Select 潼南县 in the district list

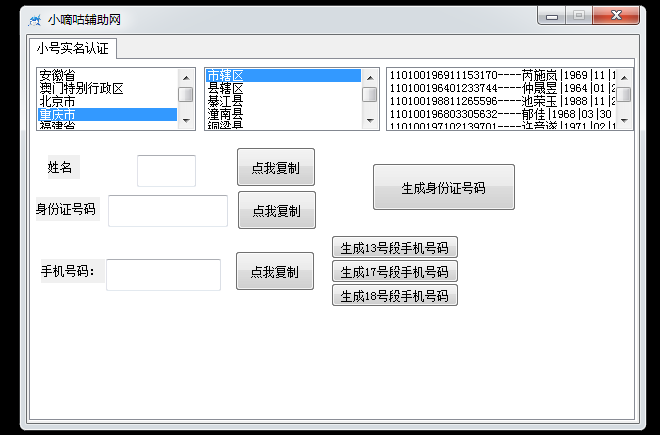(x=225, y=114)
